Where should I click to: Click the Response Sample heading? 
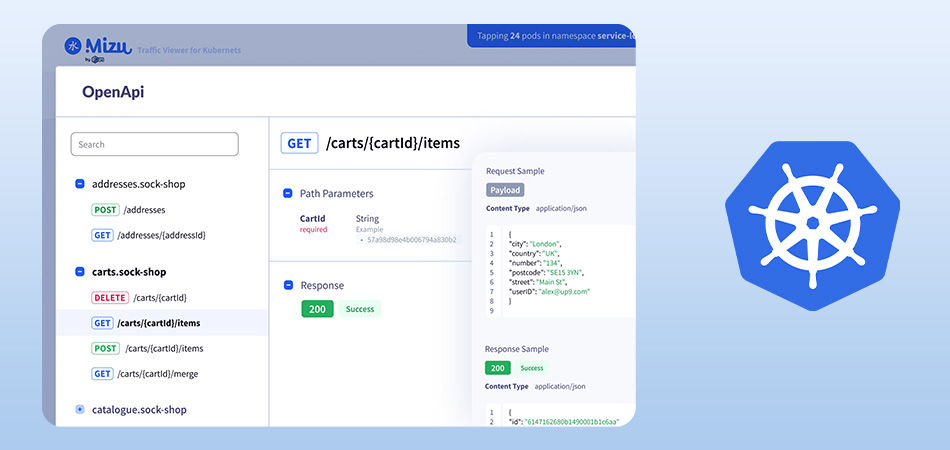[516, 349]
